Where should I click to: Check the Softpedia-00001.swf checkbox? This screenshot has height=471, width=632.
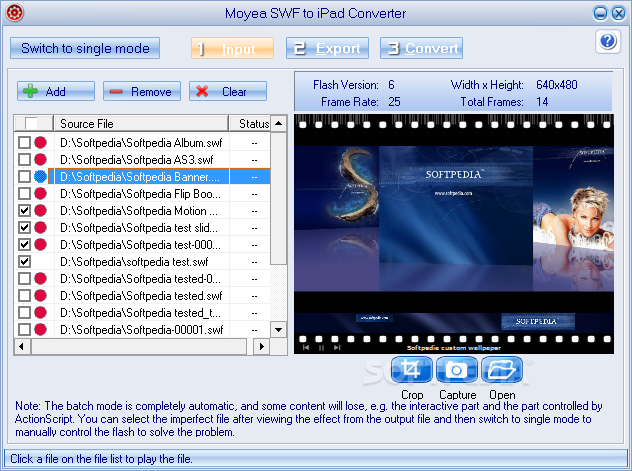click(x=24, y=330)
